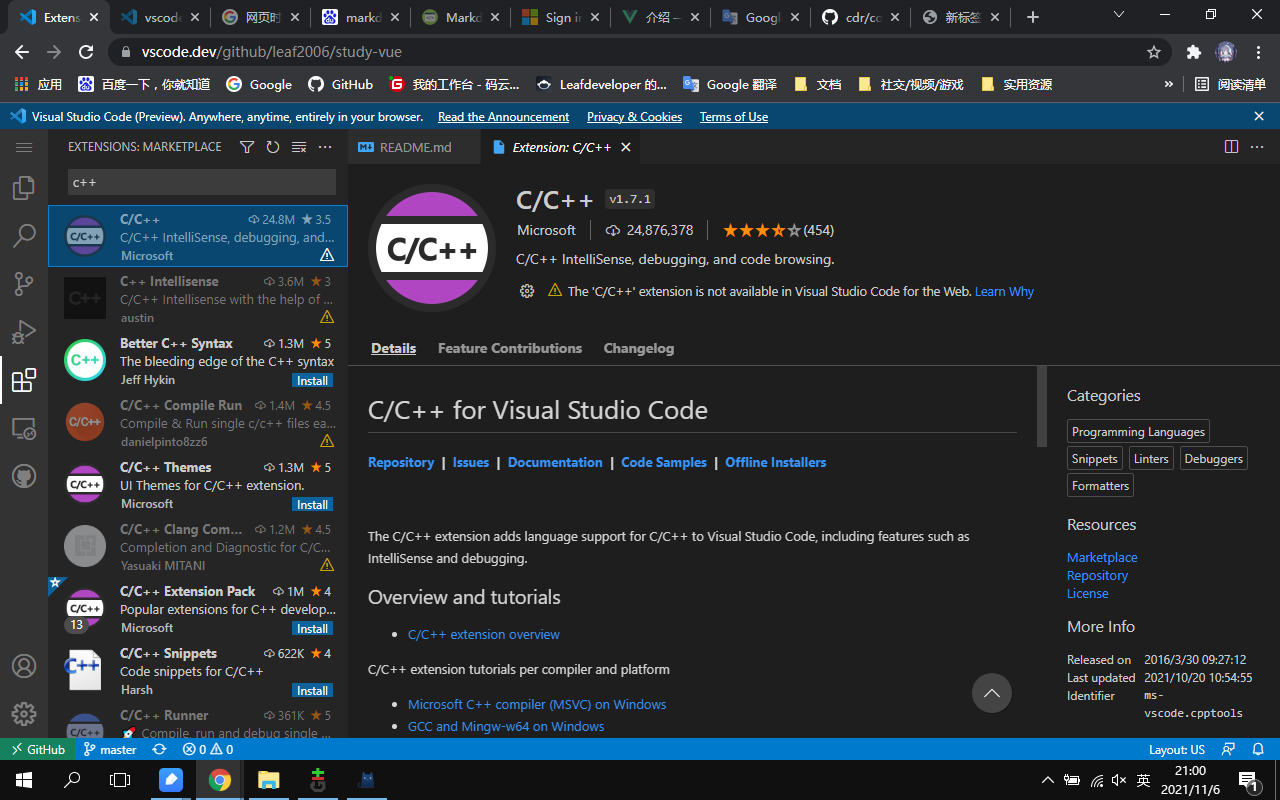Screen dimensions: 1280x800
Task: Click the scroll-to-top round arrow button
Action: tap(991, 693)
